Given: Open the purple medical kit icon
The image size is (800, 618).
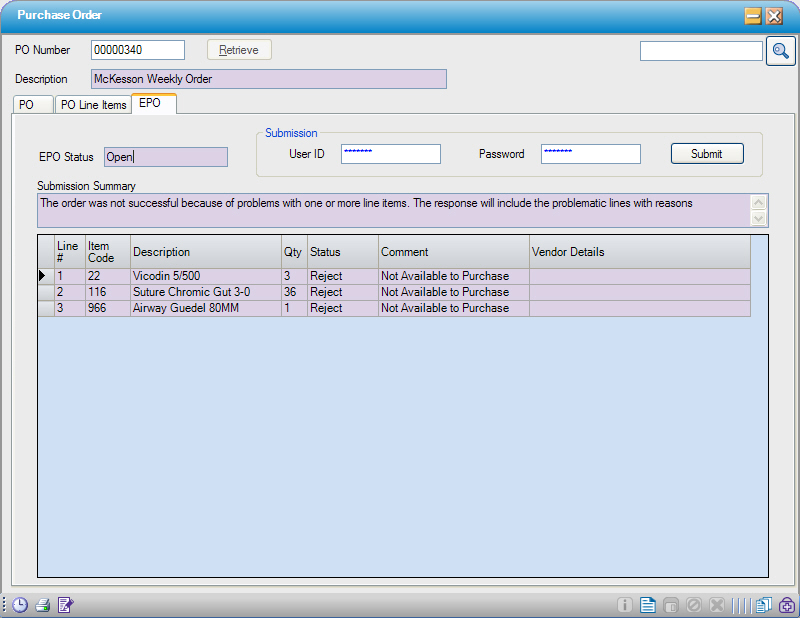Looking at the screenshot, I should coord(786,605).
